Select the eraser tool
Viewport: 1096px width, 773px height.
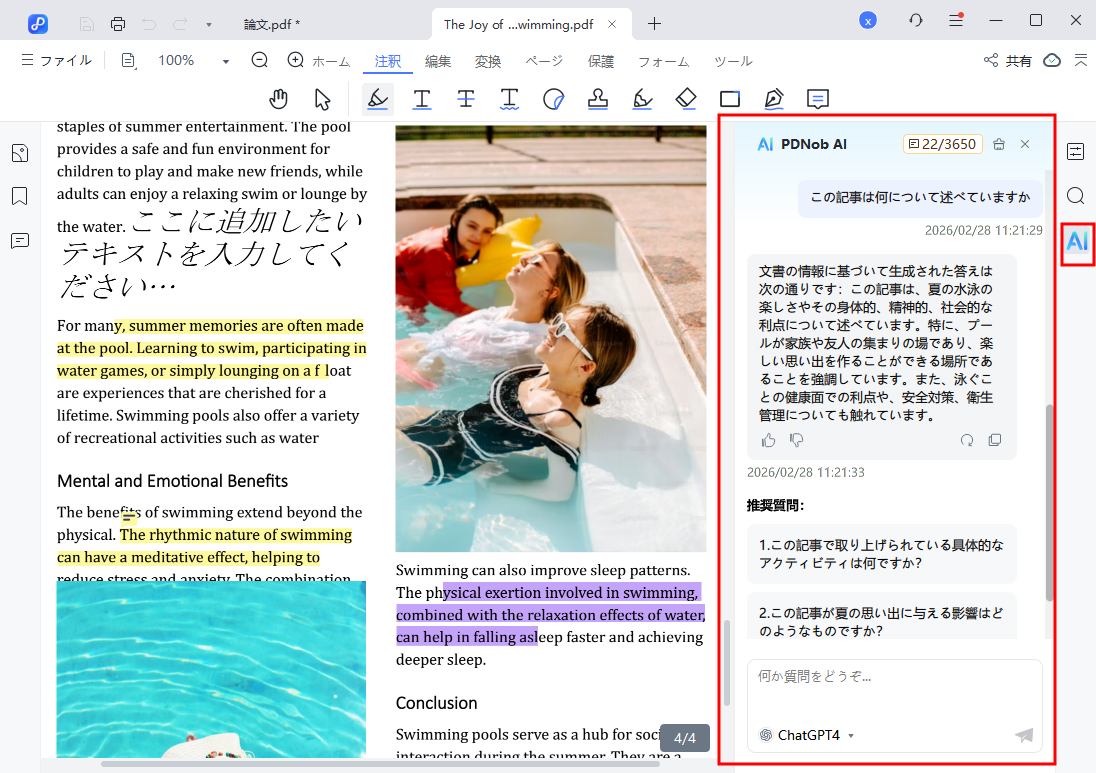[x=685, y=99]
